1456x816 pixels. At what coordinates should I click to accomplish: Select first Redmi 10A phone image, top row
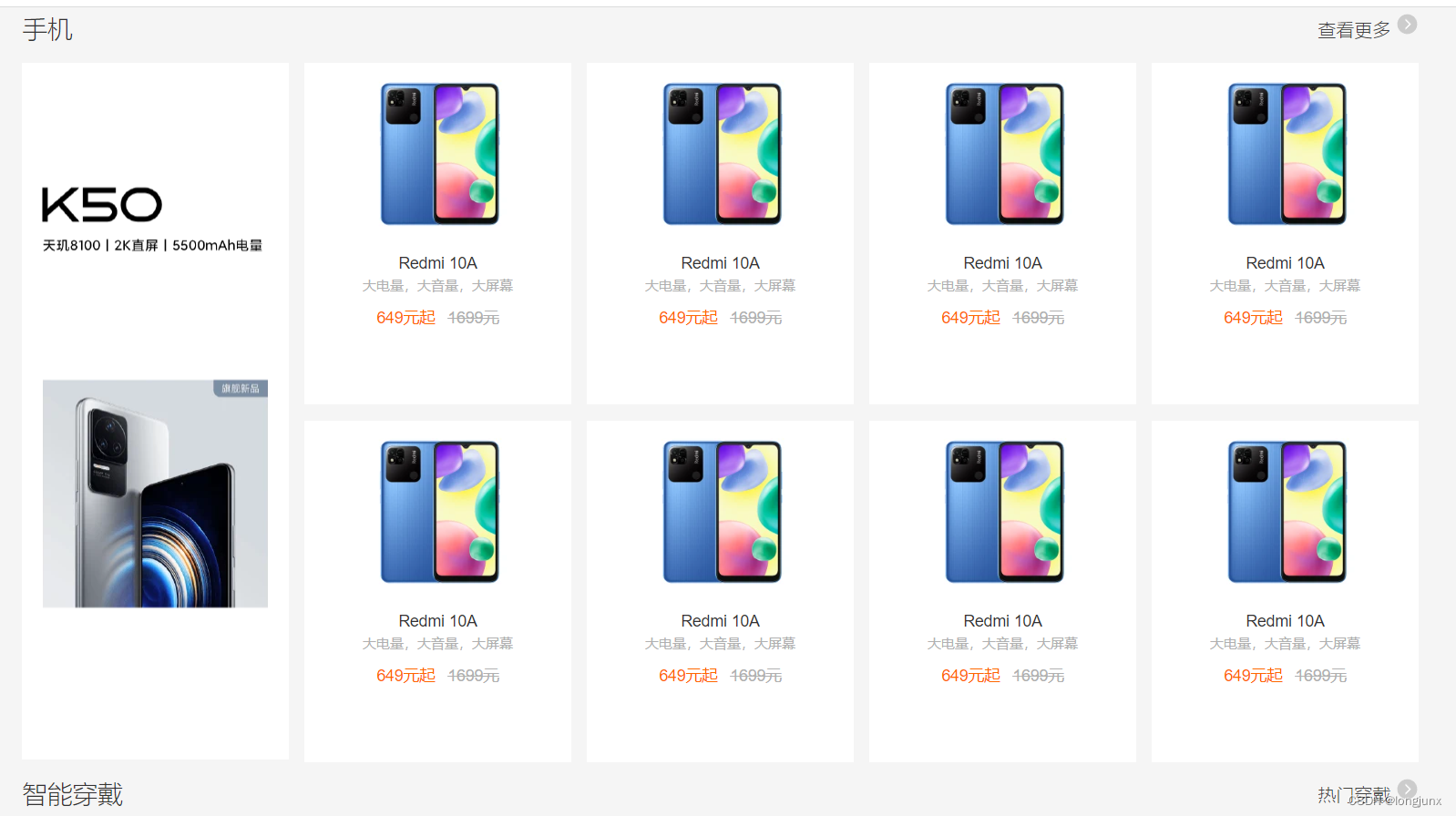tap(438, 154)
